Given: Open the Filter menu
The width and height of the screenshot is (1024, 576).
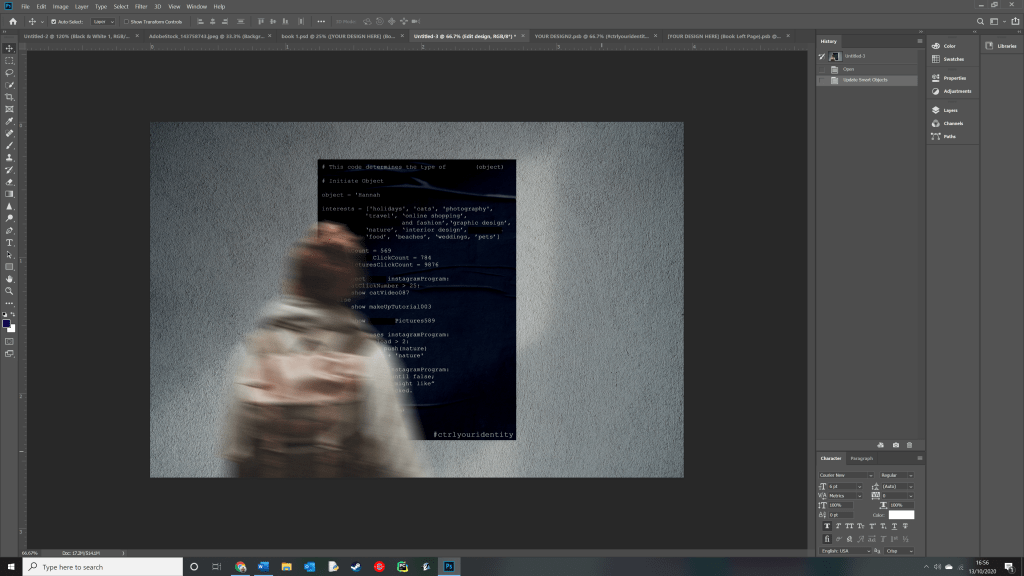Looking at the screenshot, I should [141, 6].
